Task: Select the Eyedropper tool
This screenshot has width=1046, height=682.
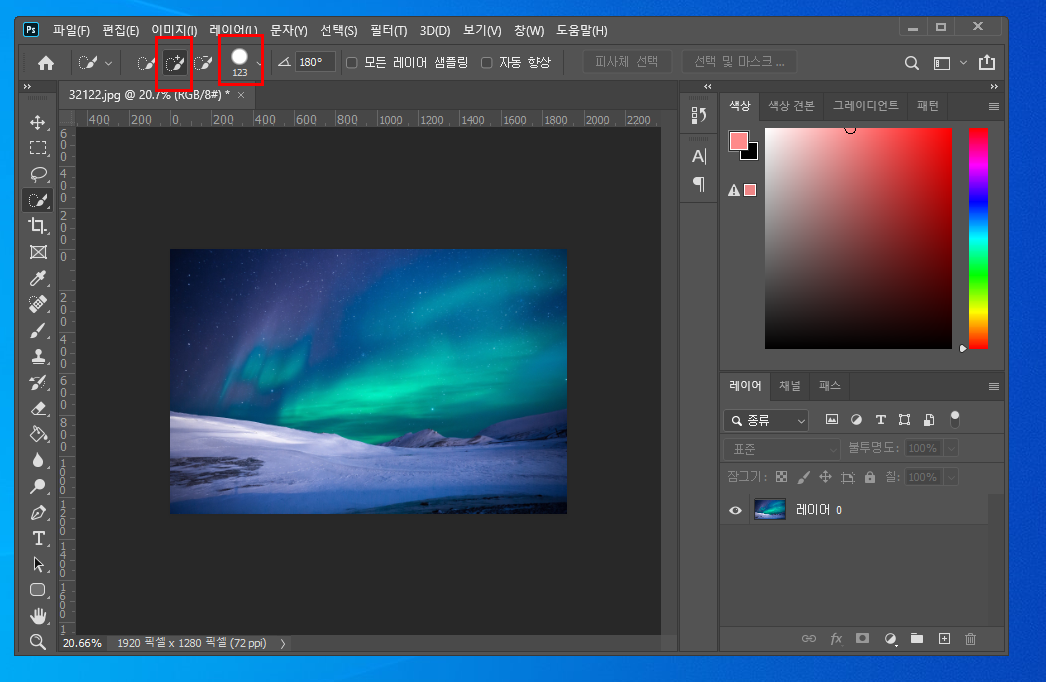Action: [x=38, y=278]
